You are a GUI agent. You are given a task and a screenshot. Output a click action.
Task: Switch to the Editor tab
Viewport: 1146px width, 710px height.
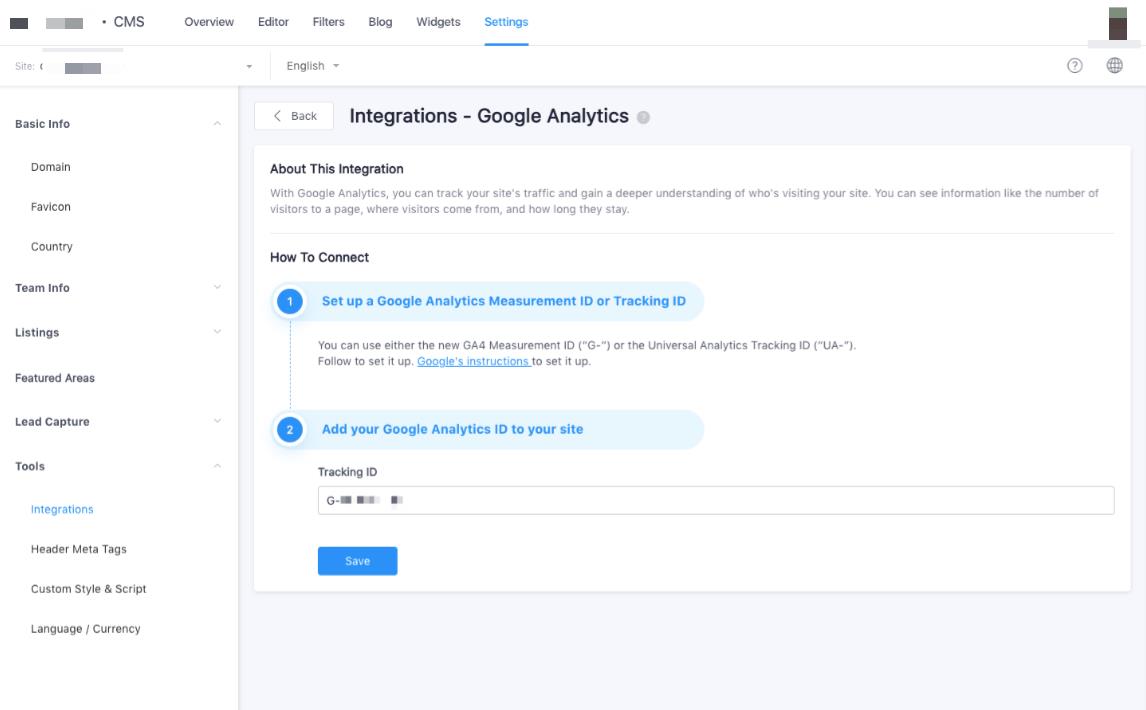273,22
